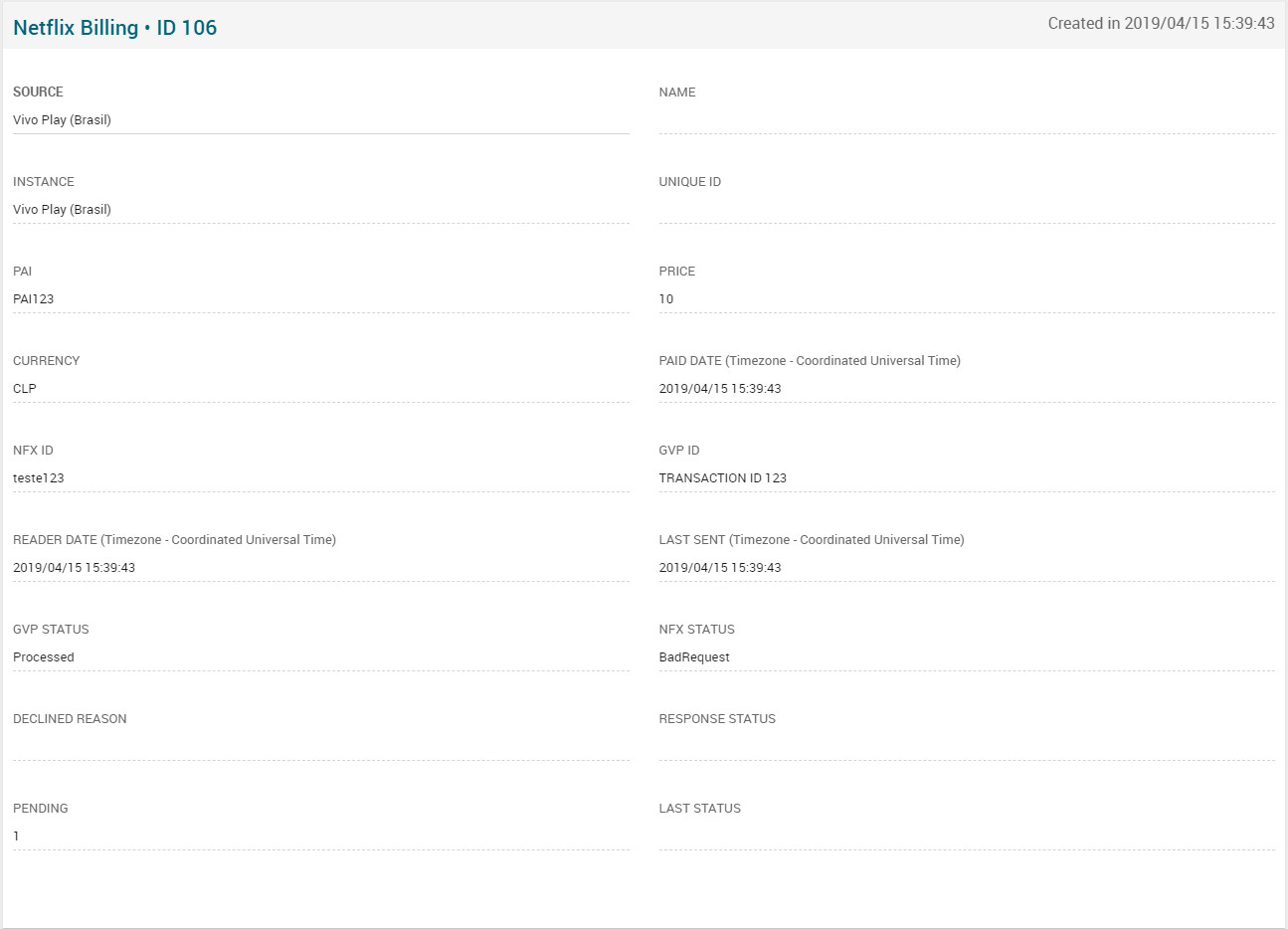Select the empty Name field

(x=966, y=120)
